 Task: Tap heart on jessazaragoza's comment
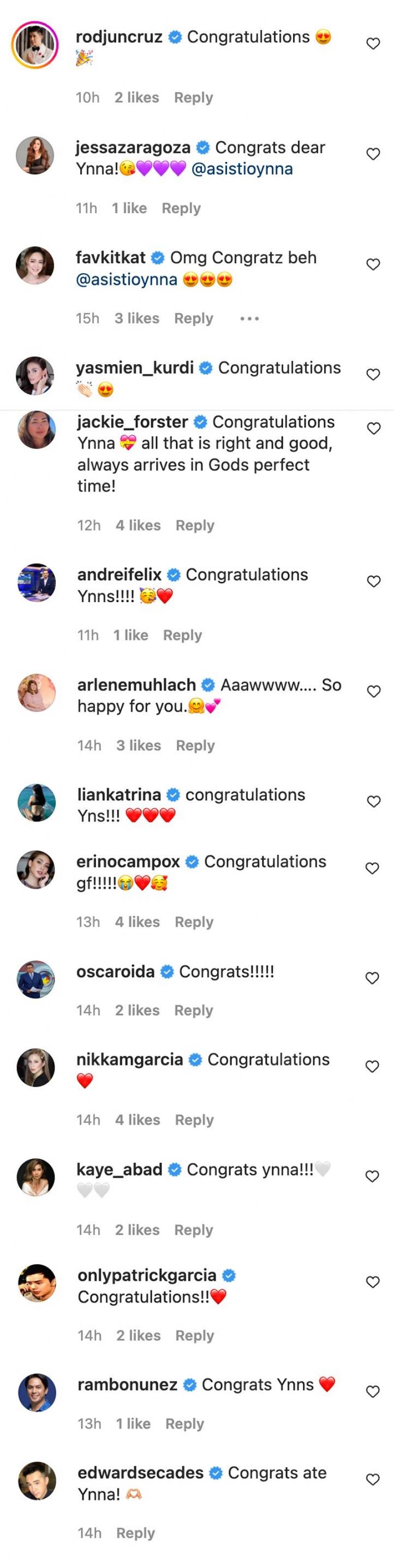click(373, 155)
